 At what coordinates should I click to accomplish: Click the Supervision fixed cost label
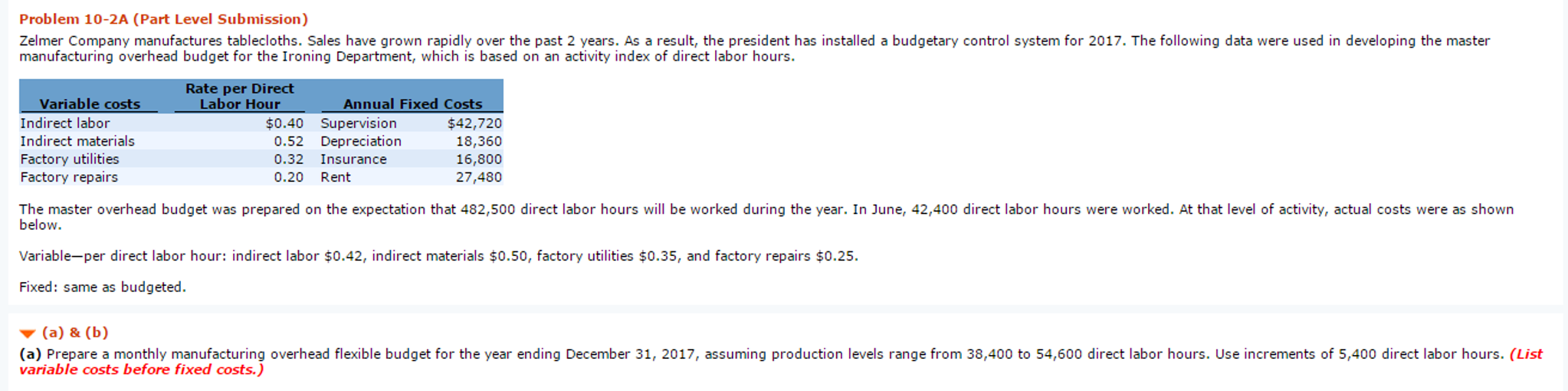(359, 123)
